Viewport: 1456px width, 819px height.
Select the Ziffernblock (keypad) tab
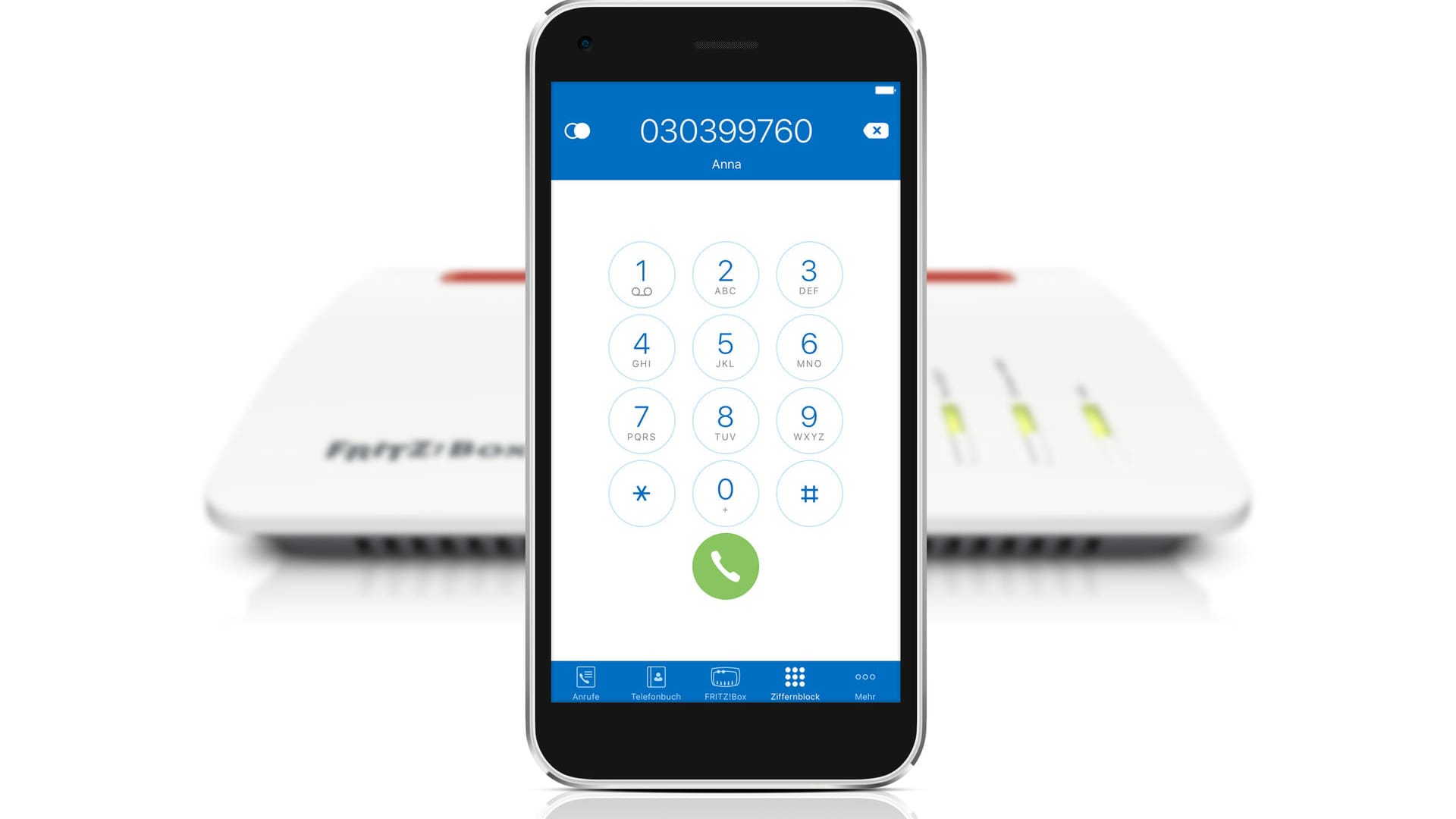click(793, 683)
